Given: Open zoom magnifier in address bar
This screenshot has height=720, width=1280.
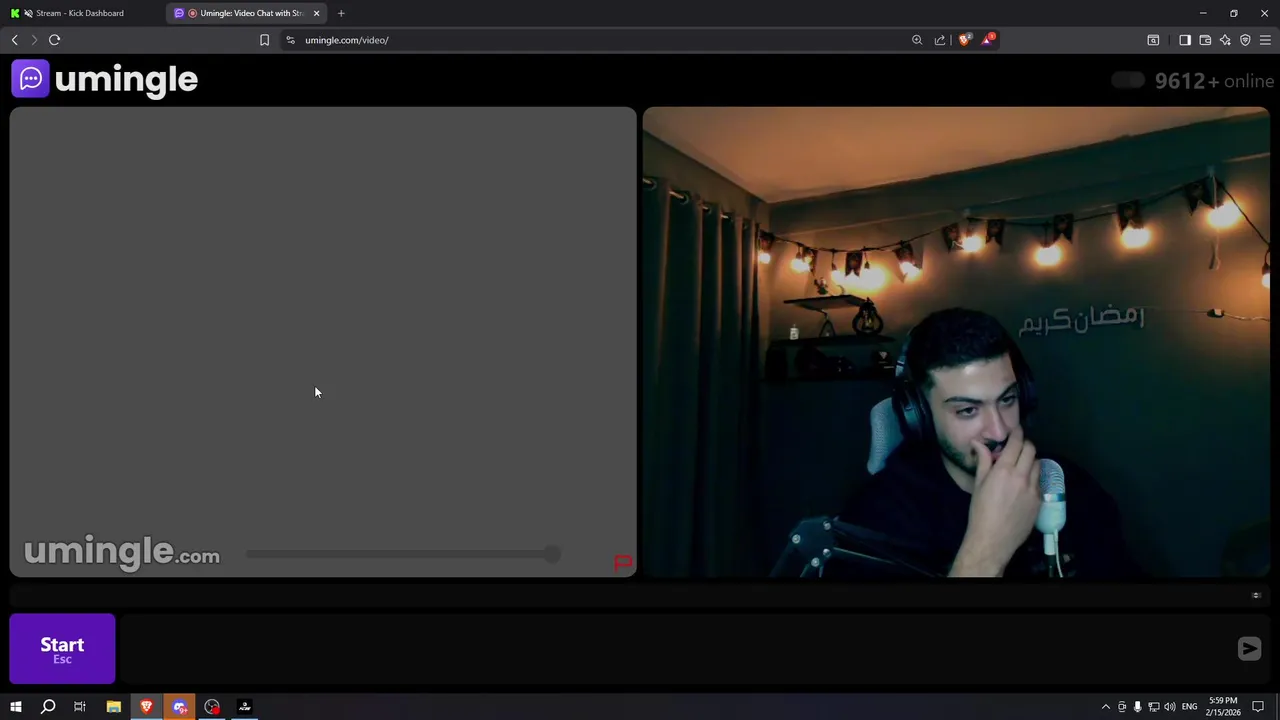Looking at the screenshot, I should 917,40.
